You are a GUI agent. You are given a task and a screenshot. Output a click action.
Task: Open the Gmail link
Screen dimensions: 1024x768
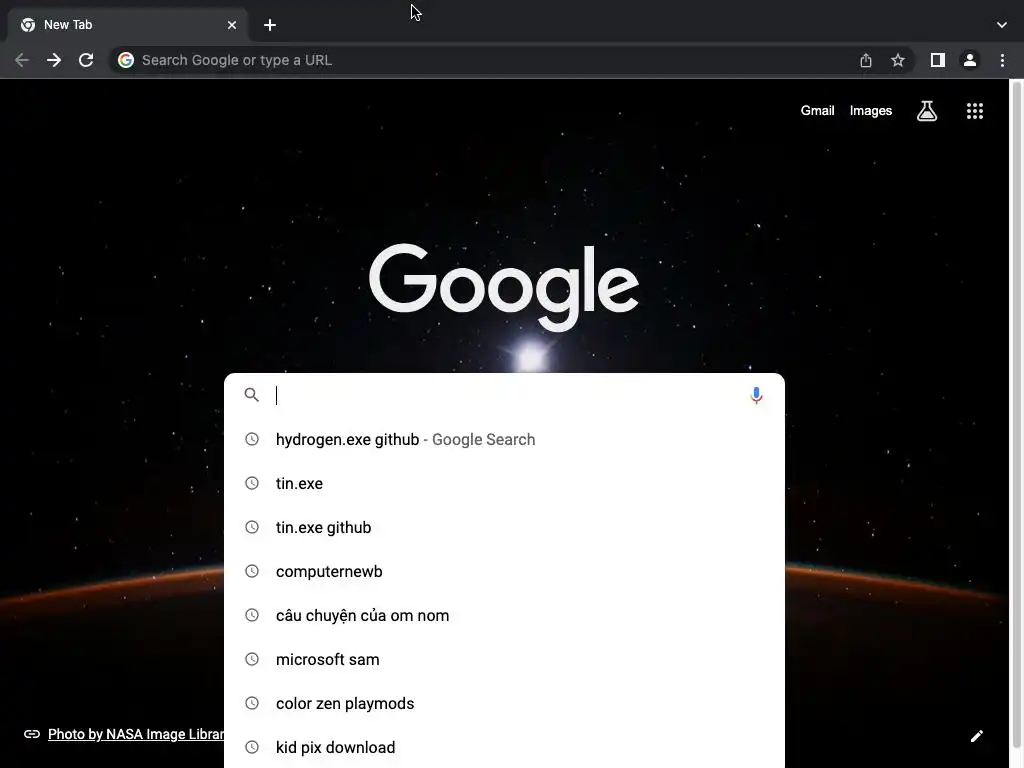tap(818, 111)
